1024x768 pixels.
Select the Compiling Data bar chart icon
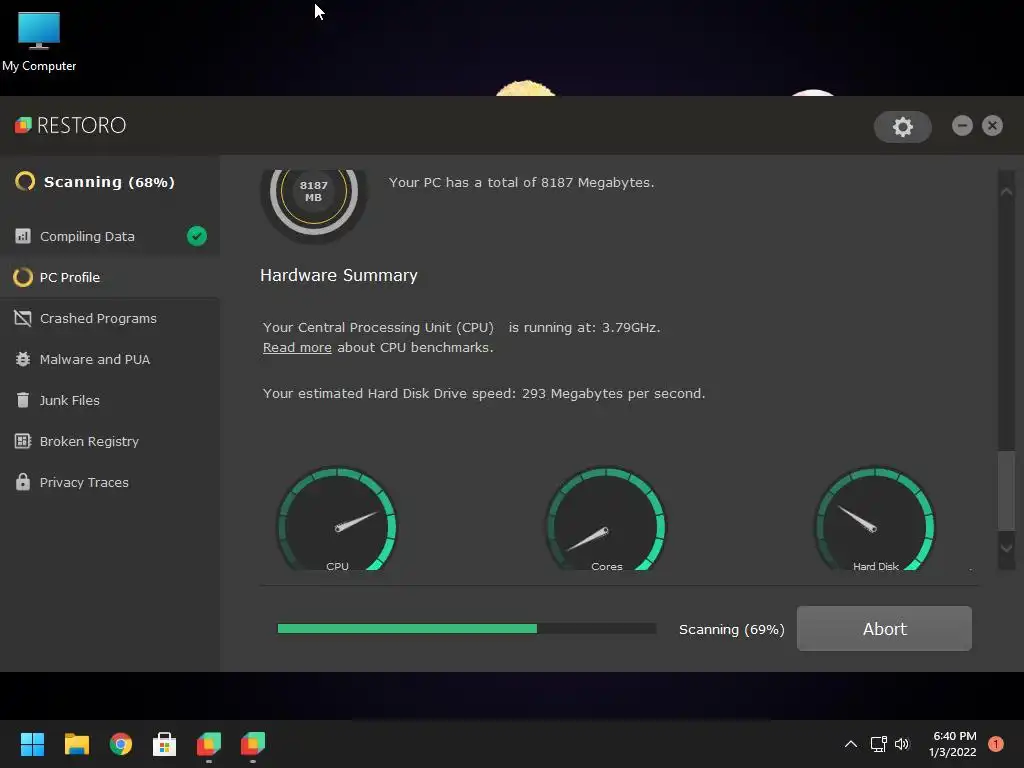23,236
